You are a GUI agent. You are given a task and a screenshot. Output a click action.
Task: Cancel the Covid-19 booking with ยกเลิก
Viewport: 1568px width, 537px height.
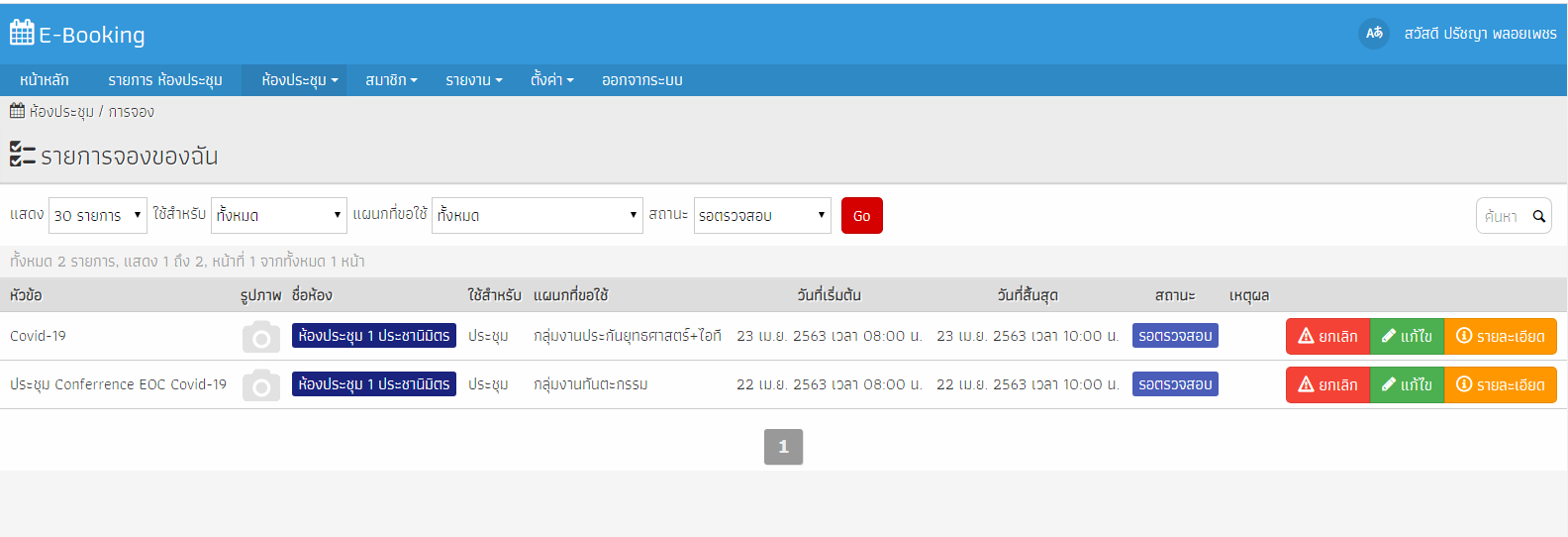(1327, 337)
